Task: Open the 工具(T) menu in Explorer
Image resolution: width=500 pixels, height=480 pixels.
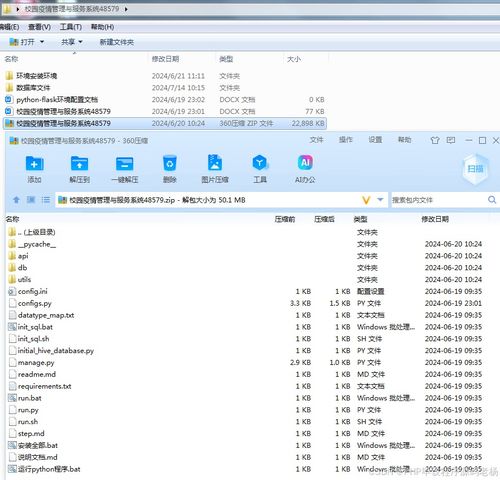Action: tap(71, 27)
